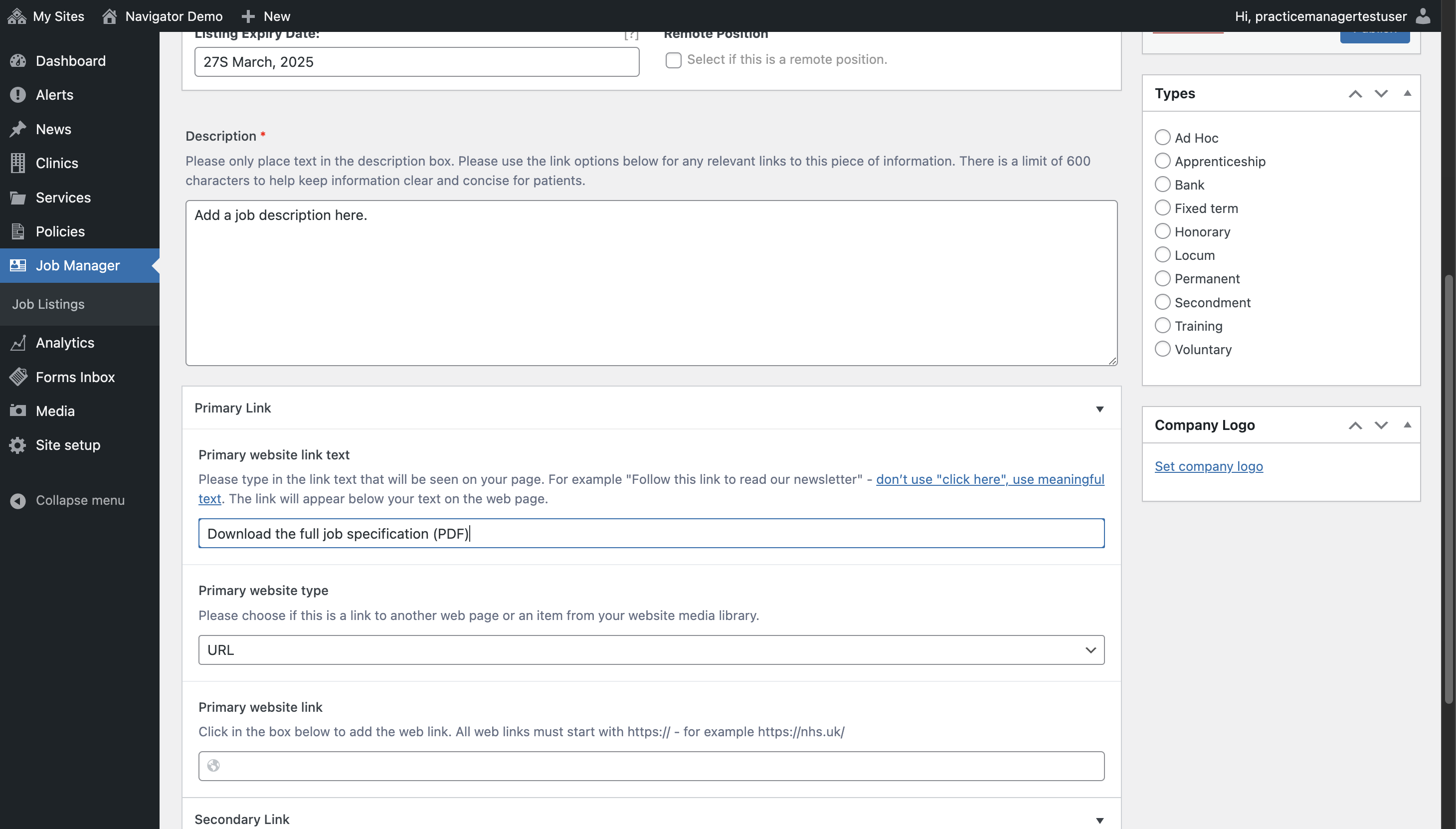Open the Primary website type dropdown
This screenshot has height=829, width=1456.
[x=651, y=650]
